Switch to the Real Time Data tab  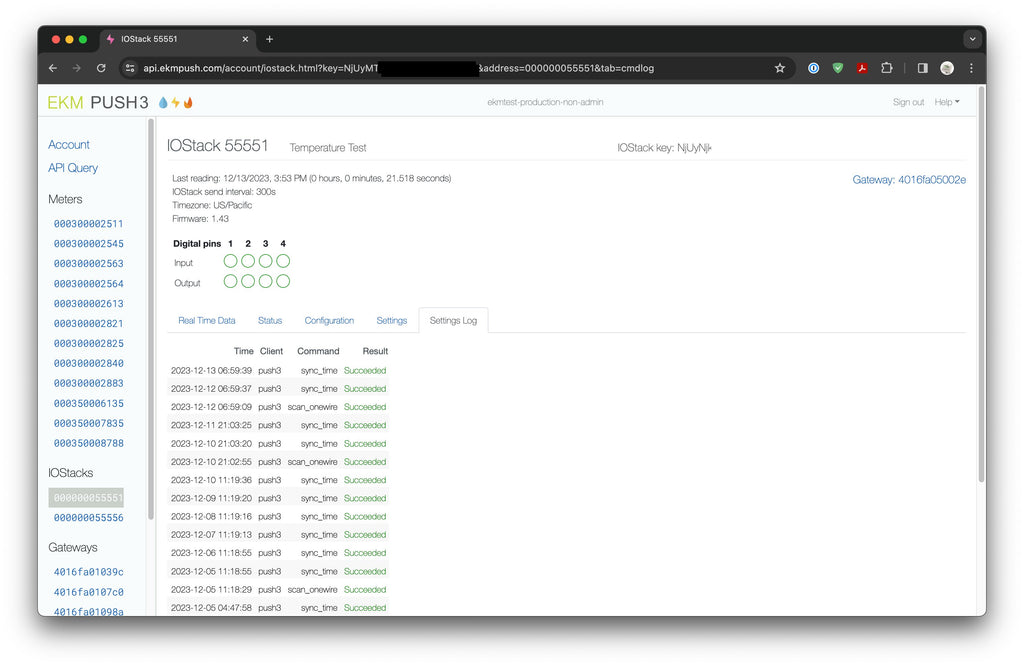[207, 321]
